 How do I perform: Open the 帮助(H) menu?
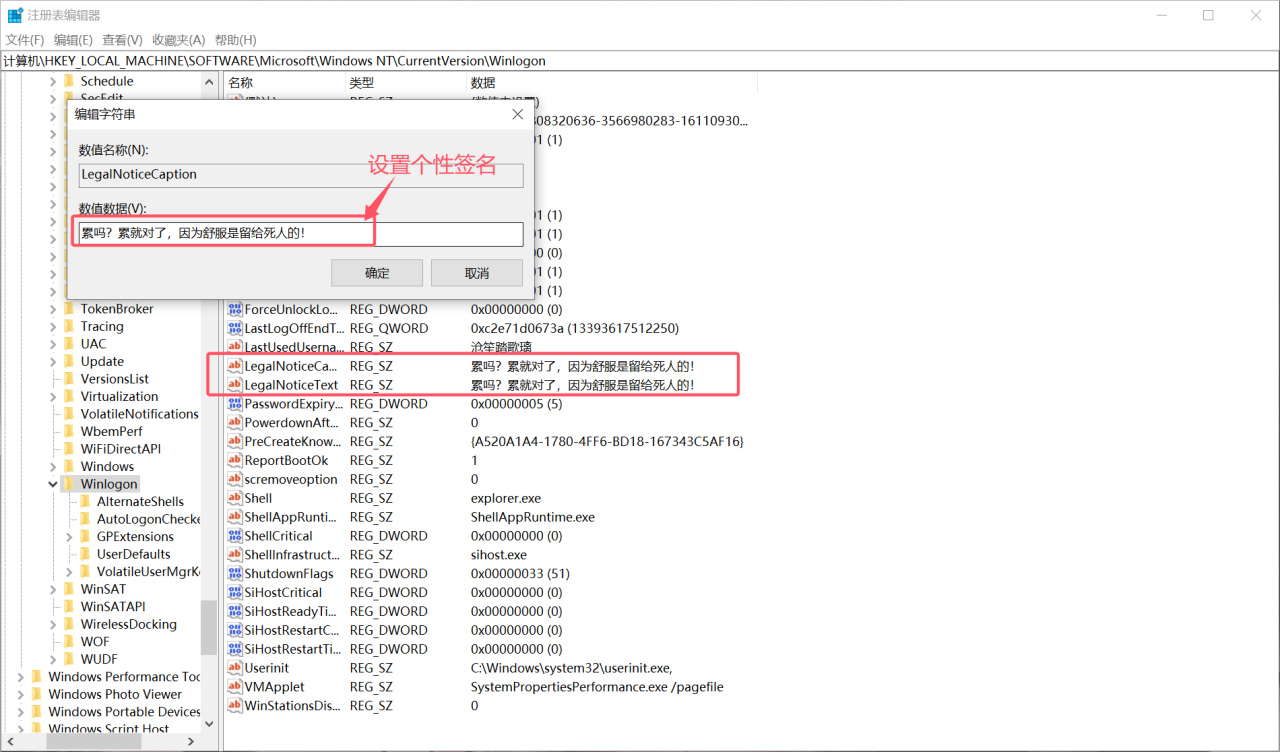point(235,40)
